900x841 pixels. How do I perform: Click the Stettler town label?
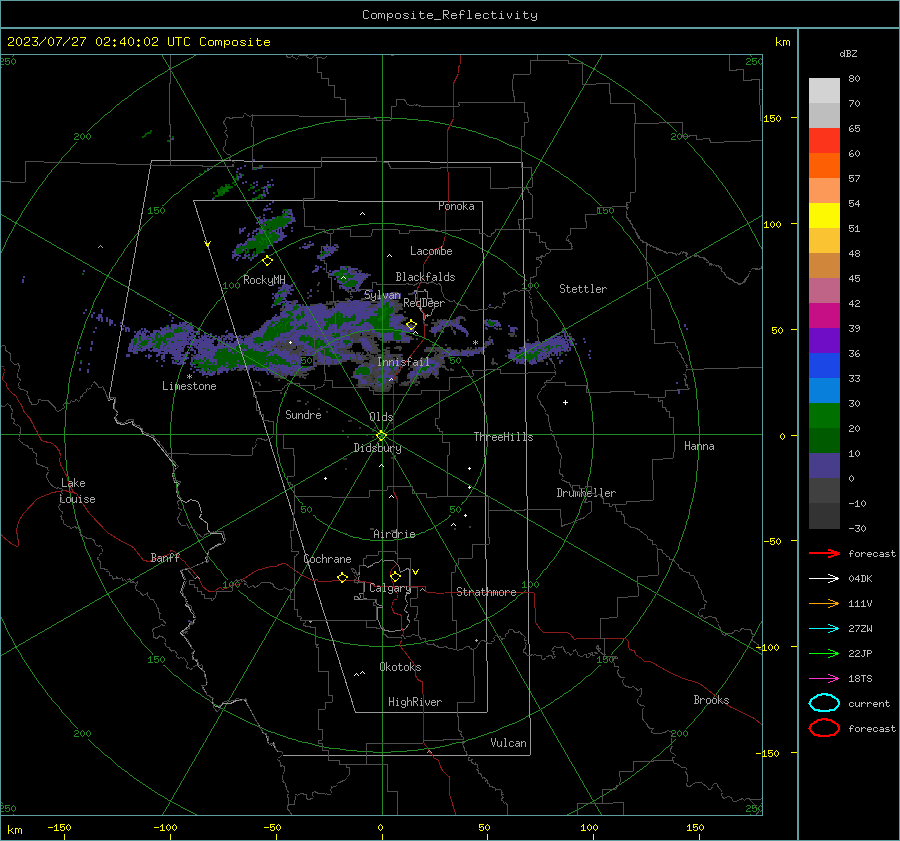pos(583,289)
